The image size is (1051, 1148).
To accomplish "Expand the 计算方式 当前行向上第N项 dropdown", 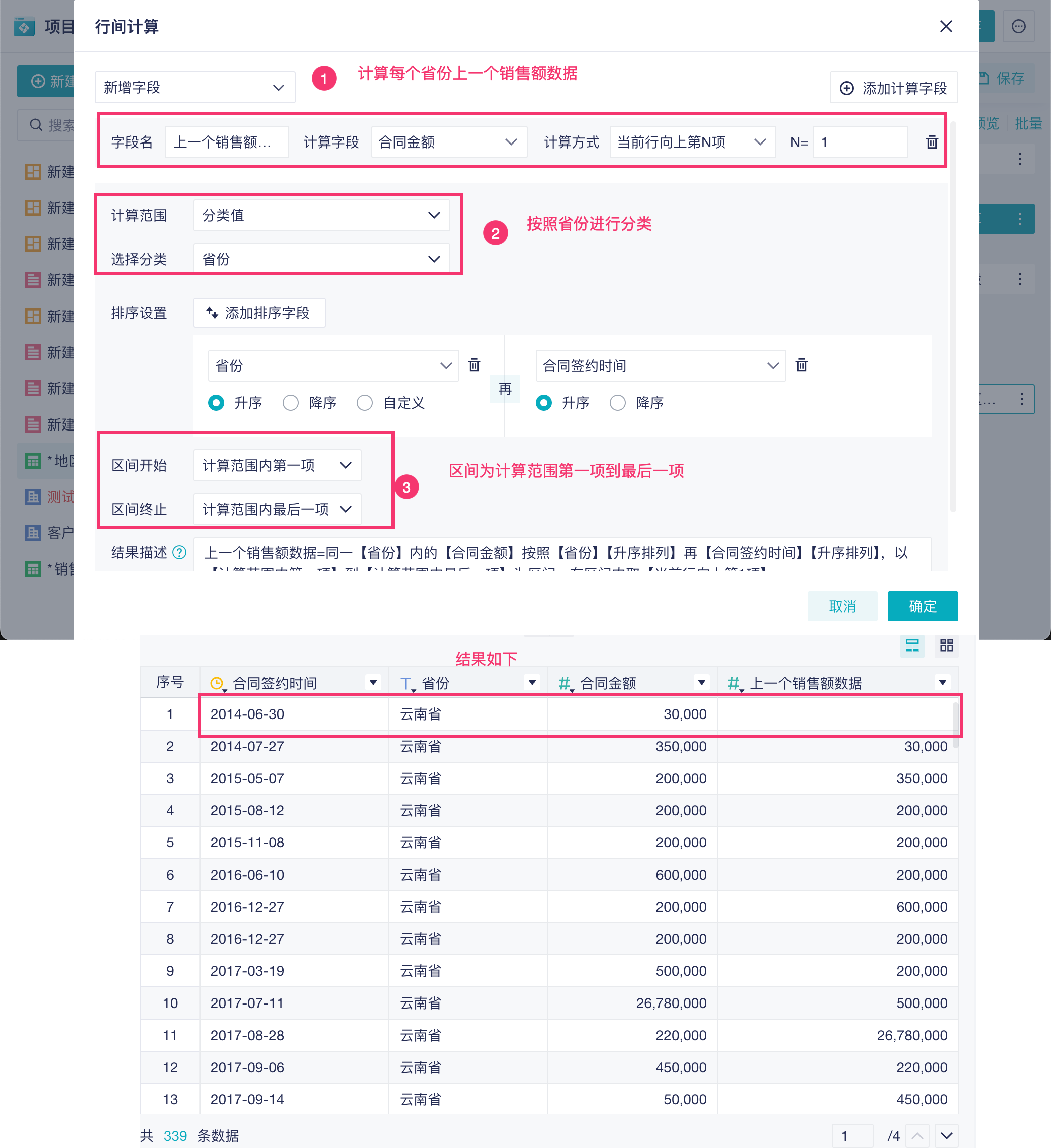I will [692, 142].
